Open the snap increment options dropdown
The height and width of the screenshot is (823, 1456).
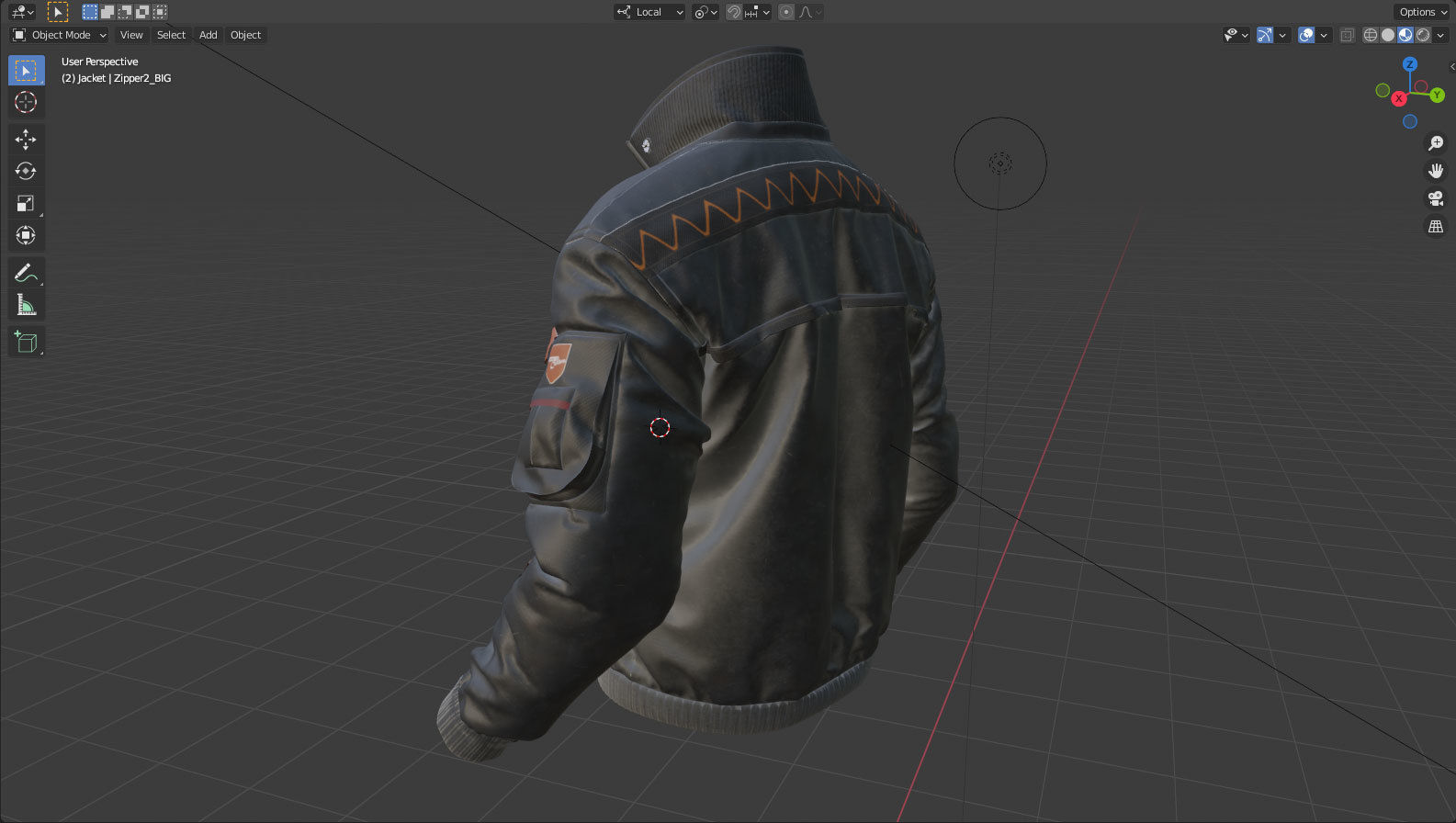[x=758, y=12]
